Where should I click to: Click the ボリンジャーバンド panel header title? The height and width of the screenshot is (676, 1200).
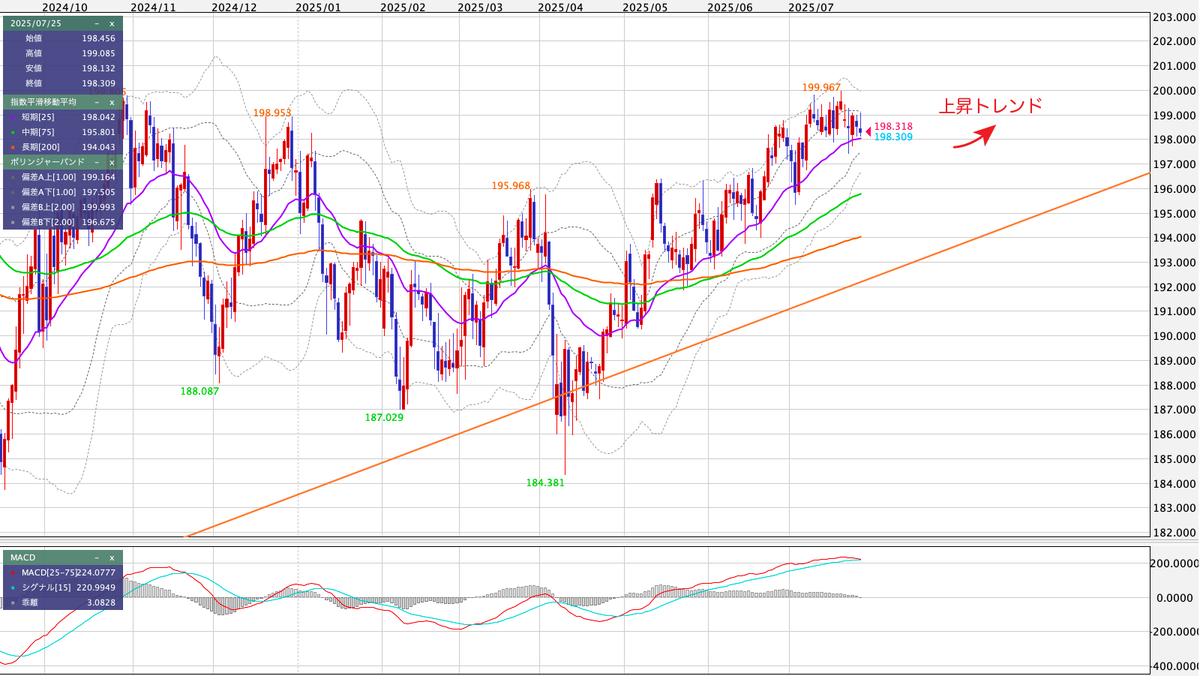pyautogui.click(x=45, y=163)
